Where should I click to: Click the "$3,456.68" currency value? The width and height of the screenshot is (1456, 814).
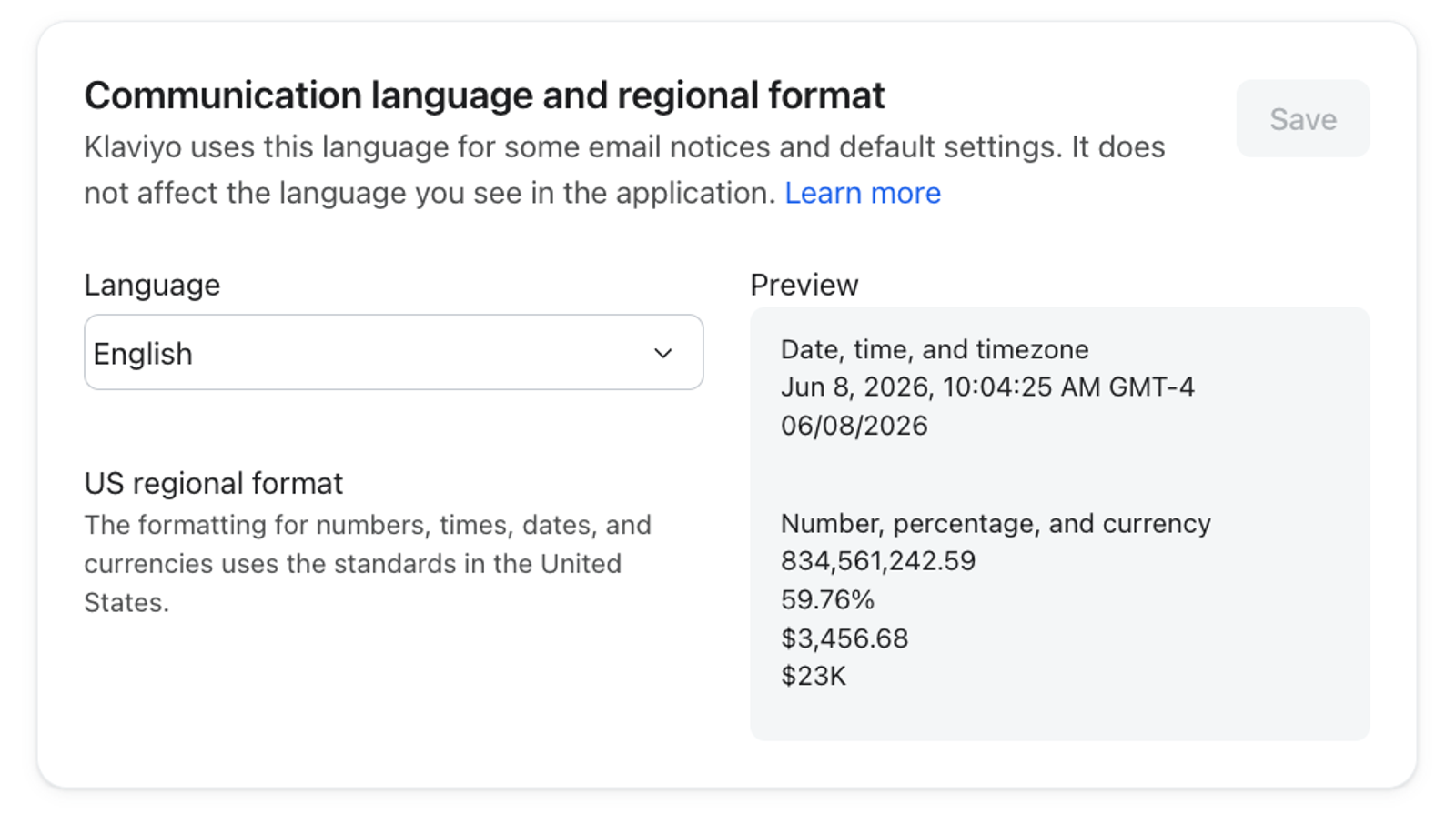[x=844, y=638]
